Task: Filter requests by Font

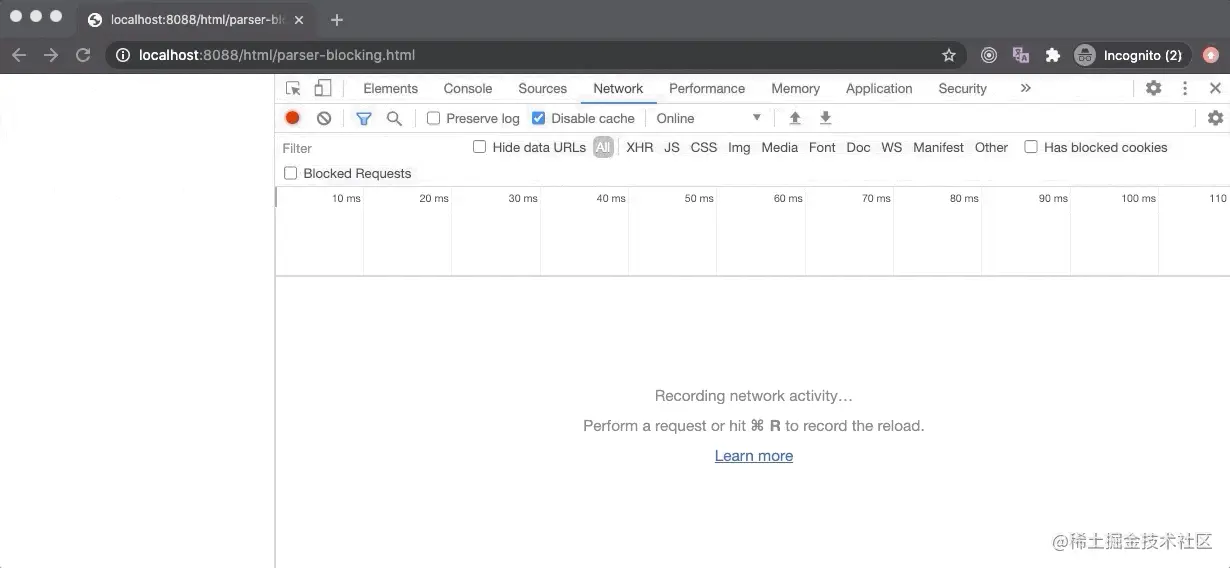Action: pos(822,147)
